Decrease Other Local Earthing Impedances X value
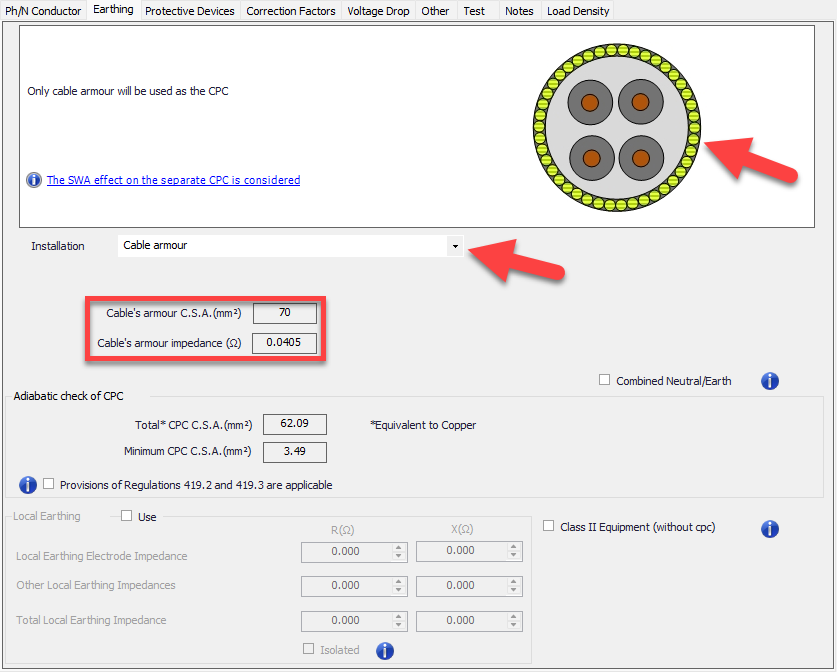The width and height of the screenshot is (837, 672). click(514, 590)
